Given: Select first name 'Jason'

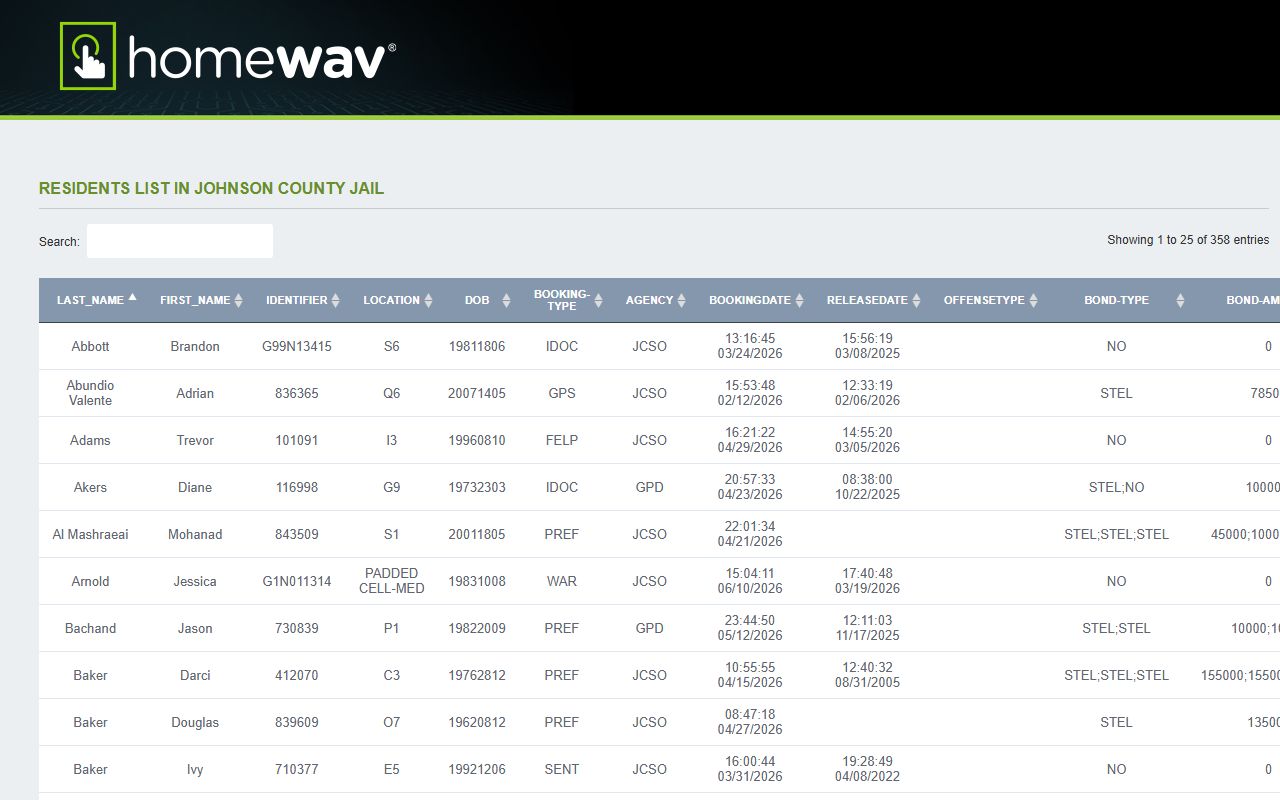Looking at the screenshot, I should tap(195, 628).
